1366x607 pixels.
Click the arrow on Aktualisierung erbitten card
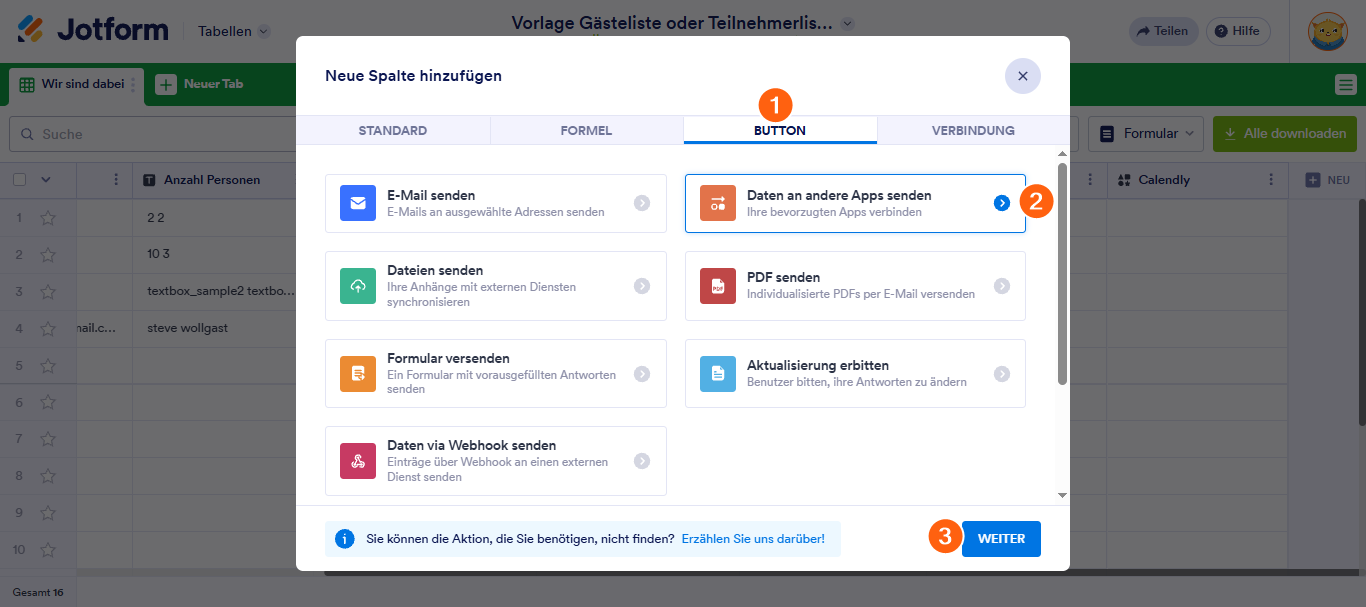(x=1002, y=373)
